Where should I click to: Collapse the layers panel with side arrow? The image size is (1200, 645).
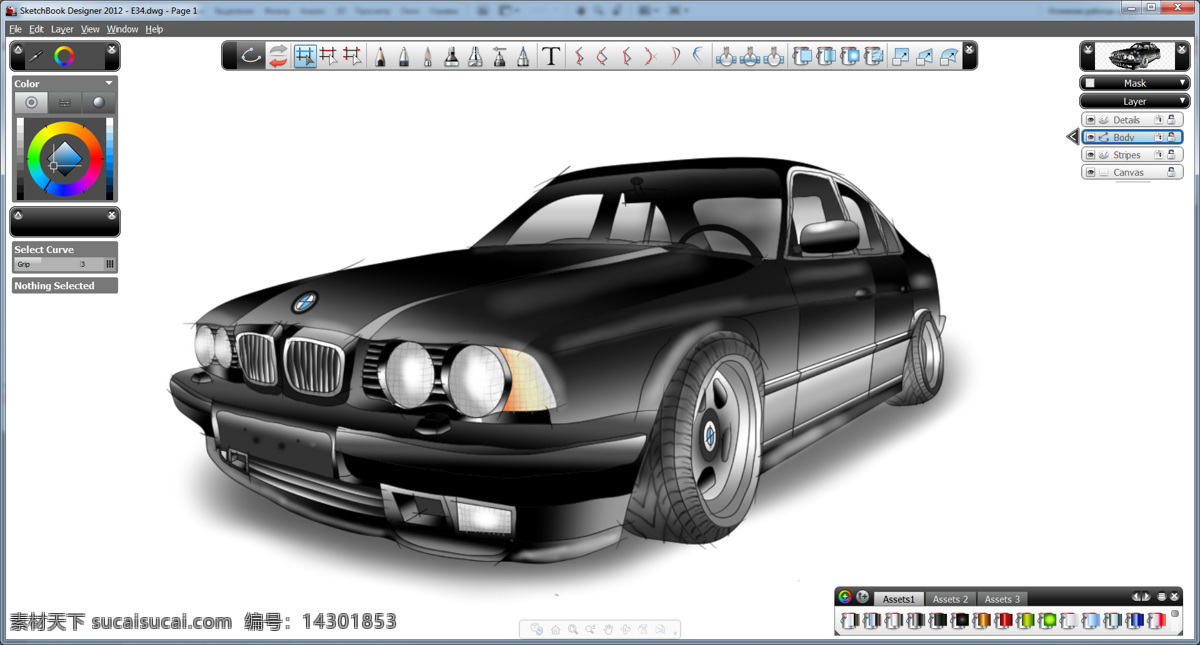[1072, 137]
